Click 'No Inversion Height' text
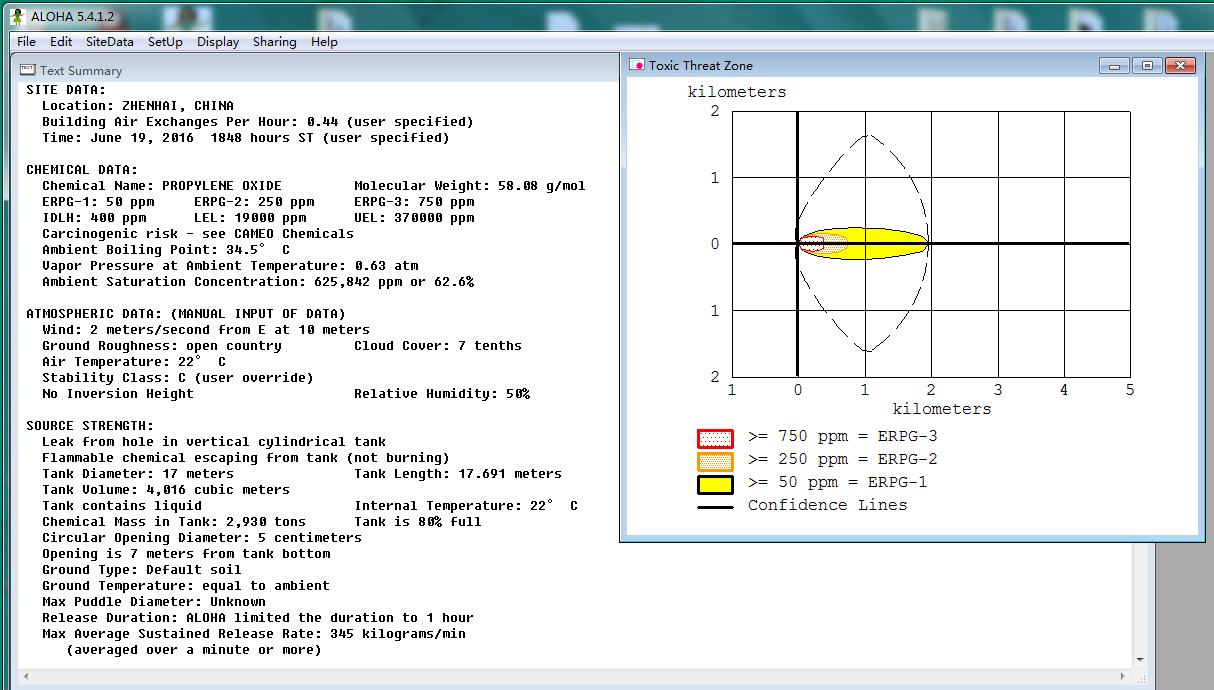The width and height of the screenshot is (1214, 690). pyautogui.click(x=118, y=394)
